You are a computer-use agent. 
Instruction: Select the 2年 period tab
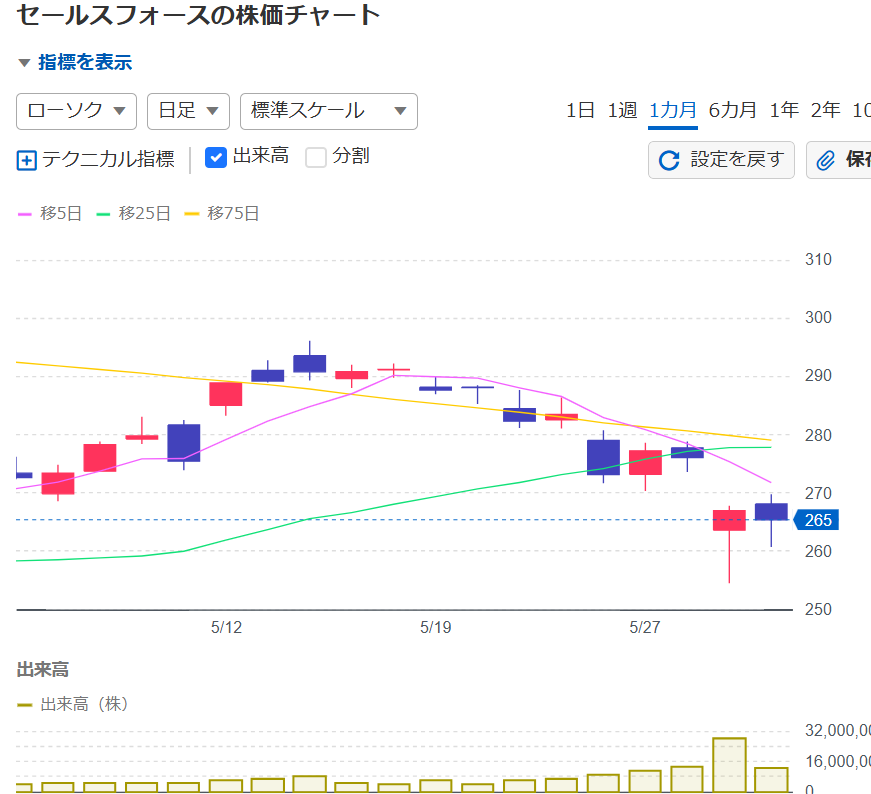pos(825,110)
